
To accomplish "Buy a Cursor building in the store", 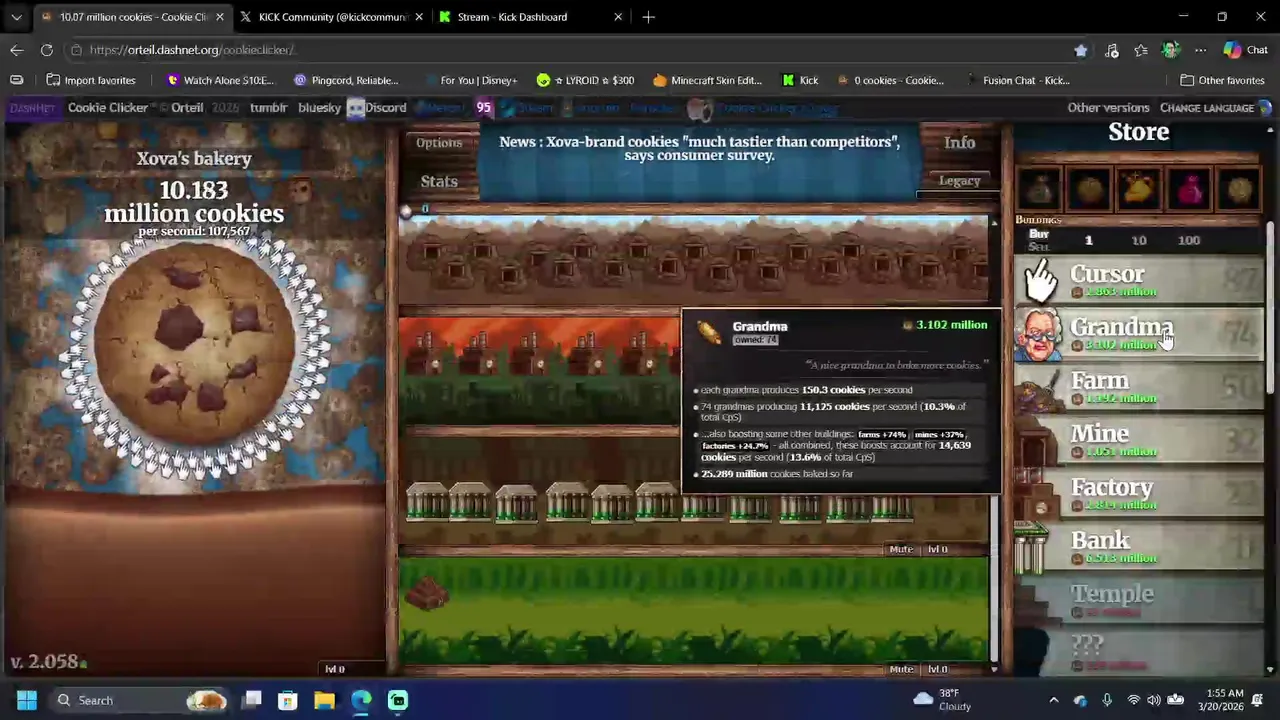I will point(1139,280).
